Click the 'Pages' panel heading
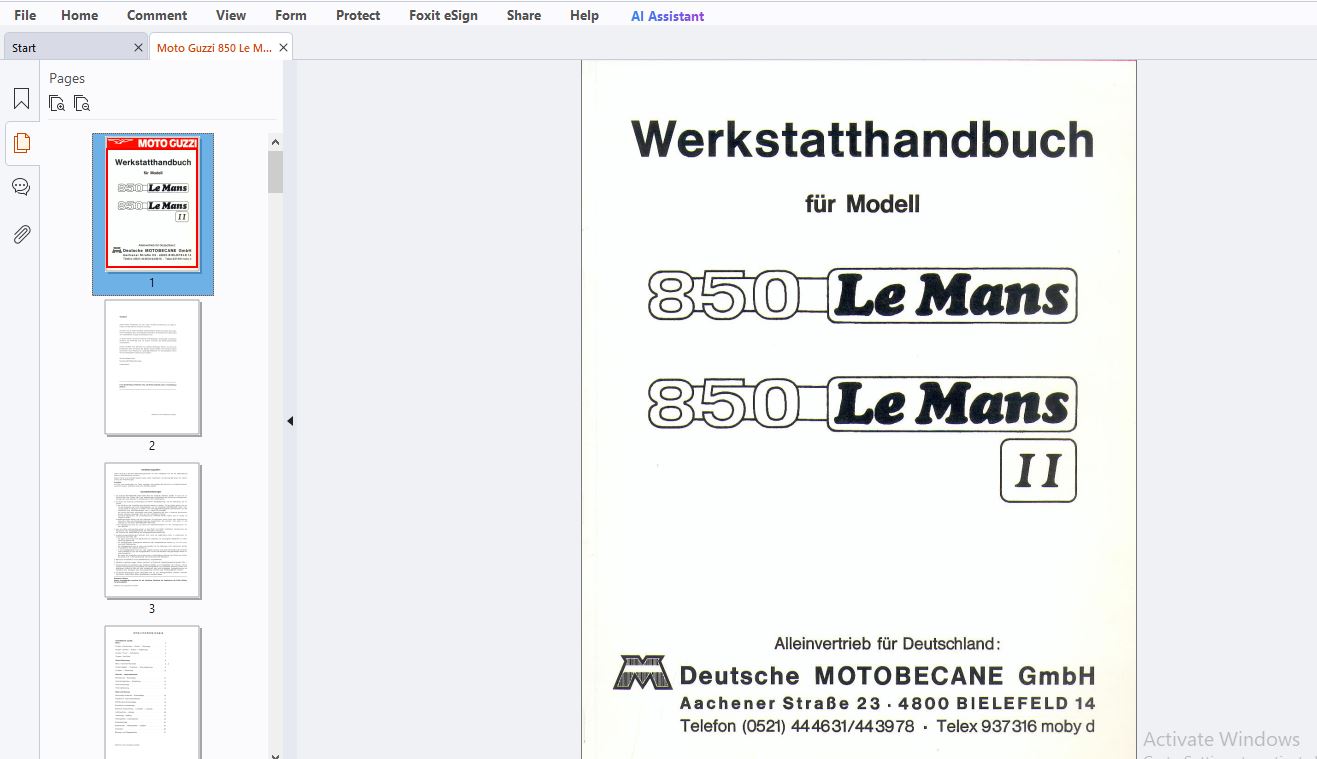This screenshot has height=759, width=1317. coord(67,78)
